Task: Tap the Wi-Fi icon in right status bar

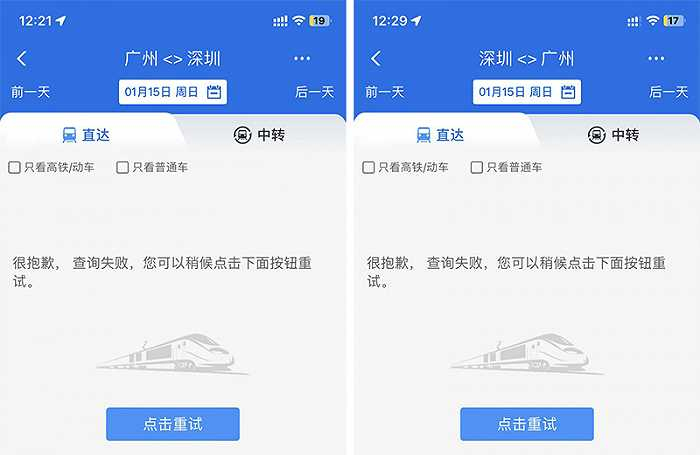Action: [x=653, y=21]
